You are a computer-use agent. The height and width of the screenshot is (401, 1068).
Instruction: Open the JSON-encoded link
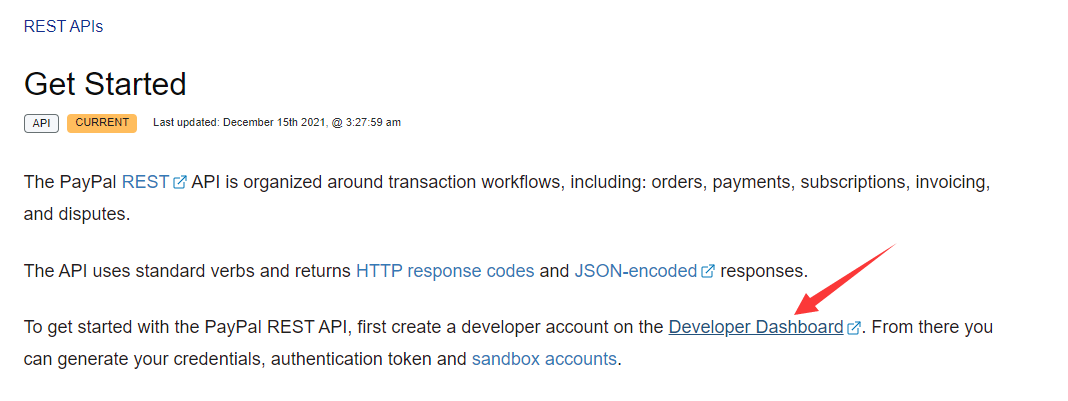[x=636, y=271]
